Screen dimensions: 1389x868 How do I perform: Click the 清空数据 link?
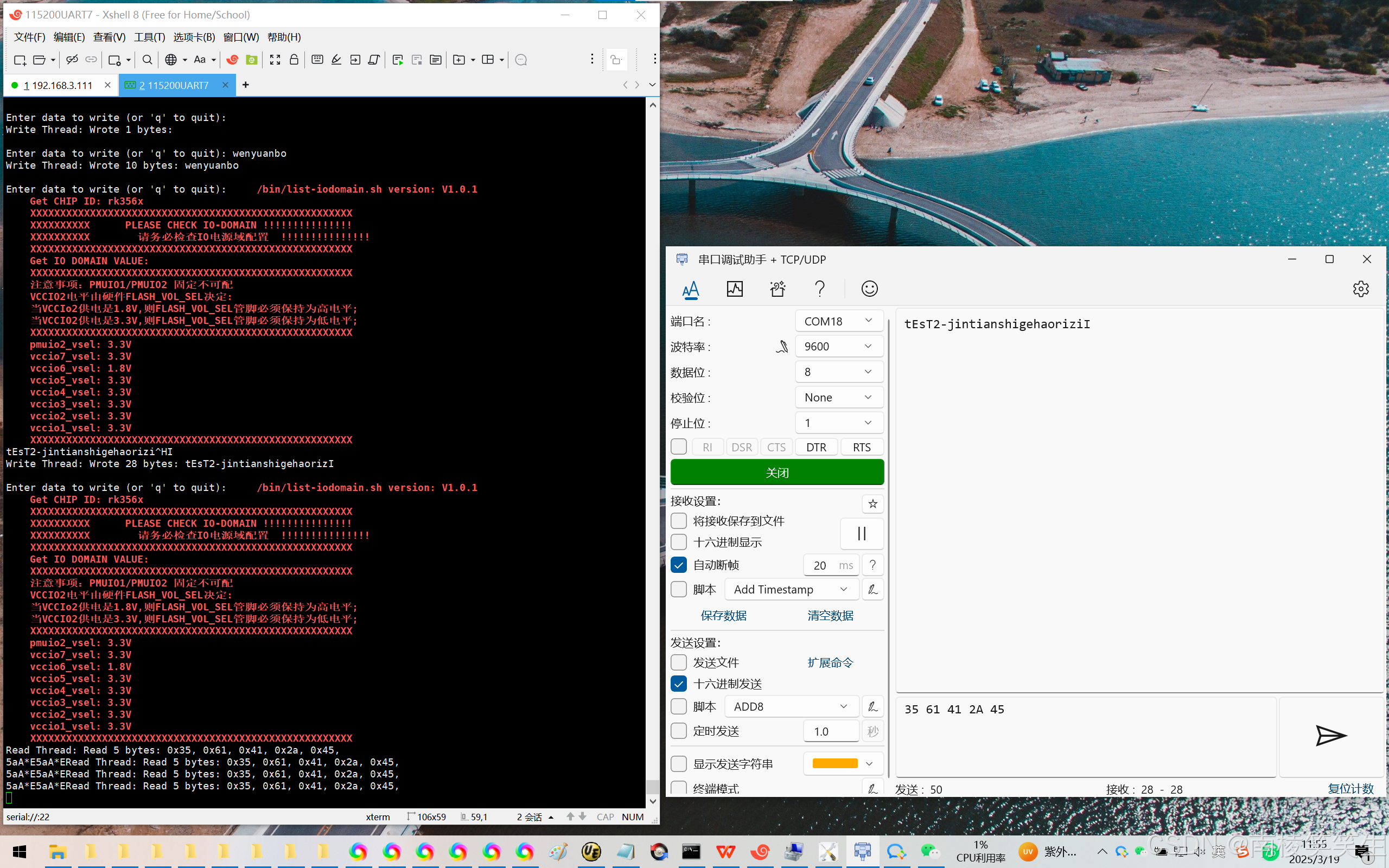tap(830, 615)
